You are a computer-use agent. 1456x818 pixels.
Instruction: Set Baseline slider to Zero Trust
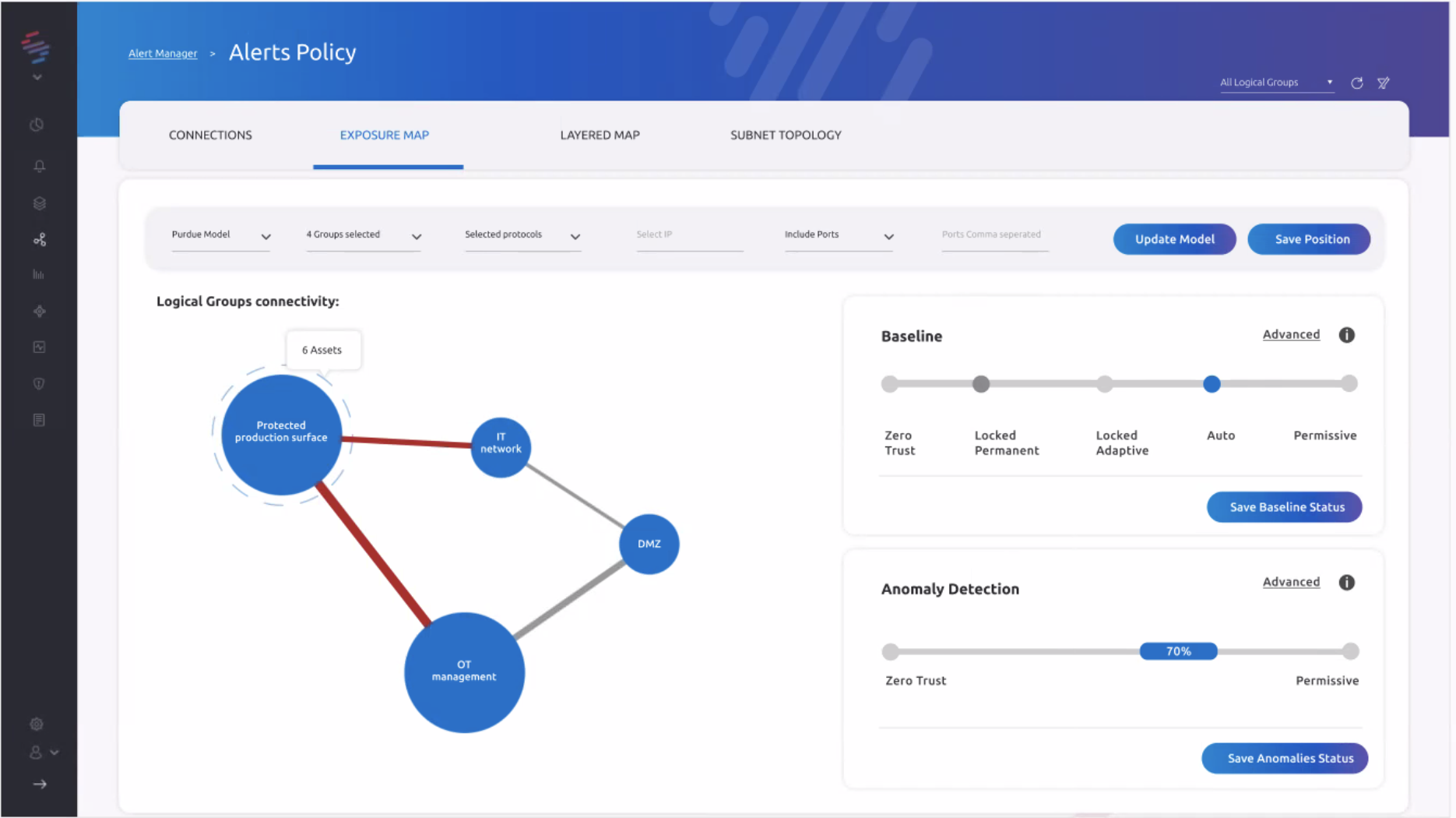tap(890, 384)
